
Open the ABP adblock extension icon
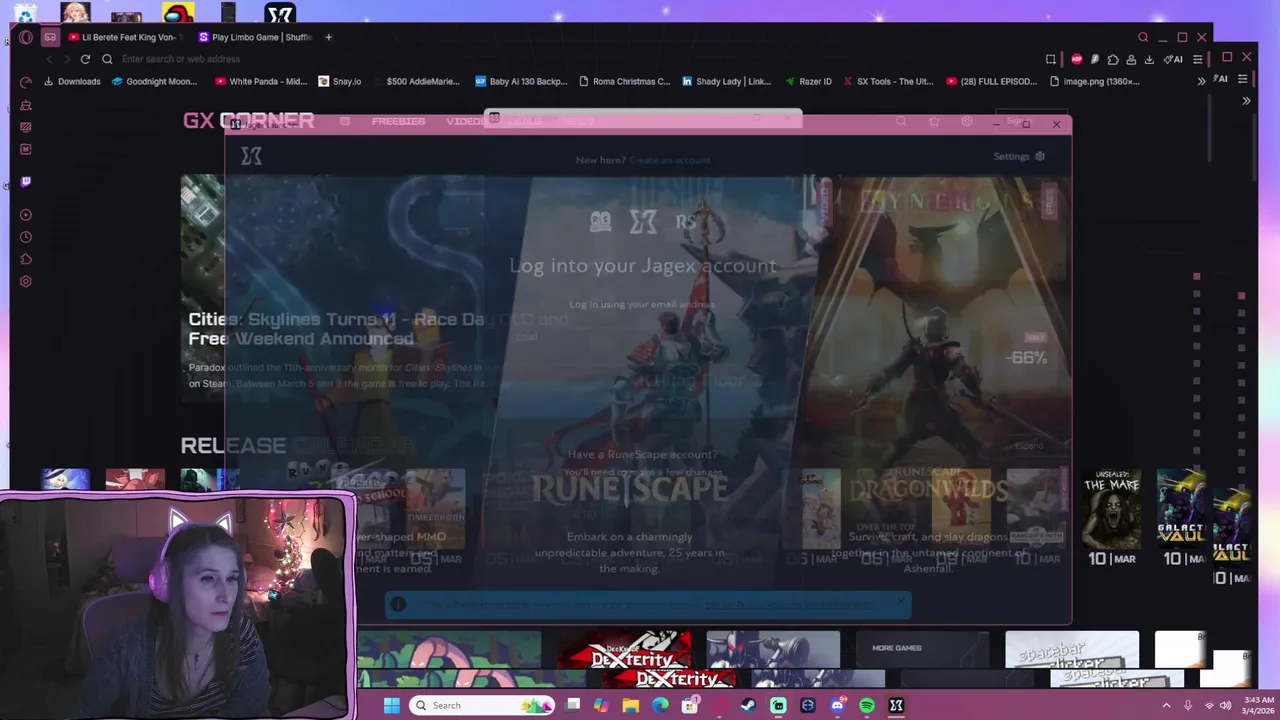(1077, 59)
